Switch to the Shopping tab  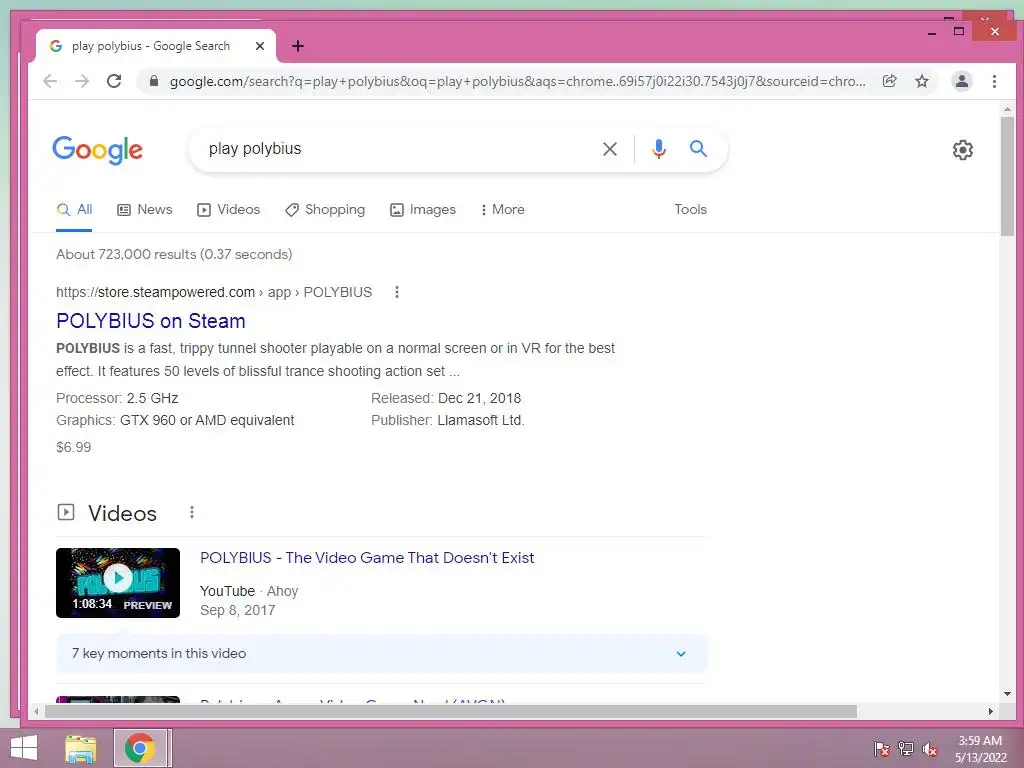[x=325, y=210]
